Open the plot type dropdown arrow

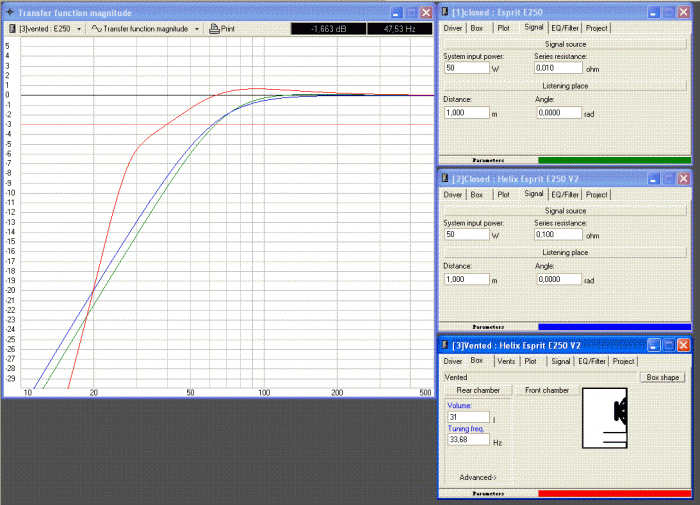pyautogui.click(x=197, y=29)
